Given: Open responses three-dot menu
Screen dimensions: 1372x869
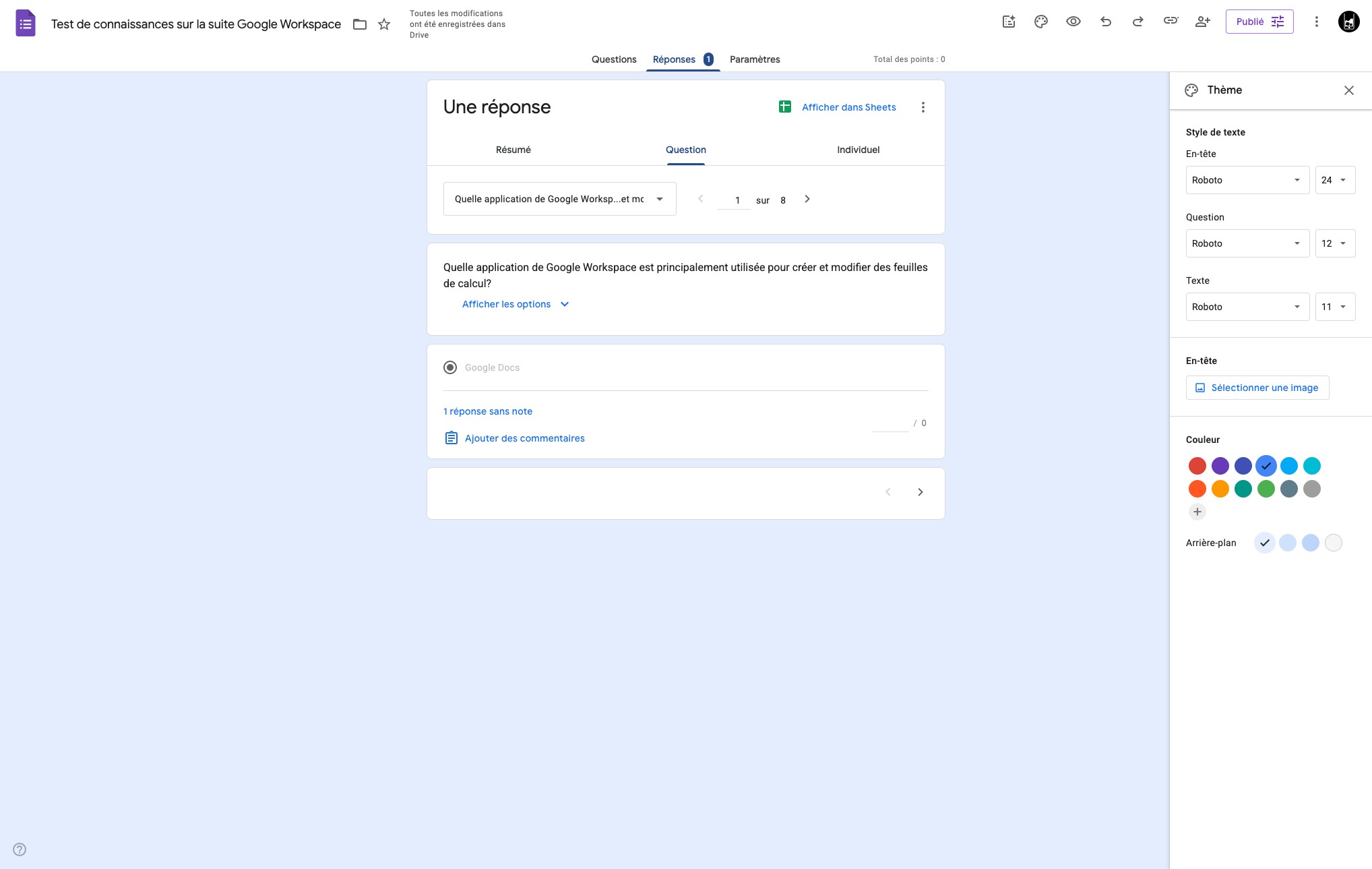Looking at the screenshot, I should [x=923, y=107].
